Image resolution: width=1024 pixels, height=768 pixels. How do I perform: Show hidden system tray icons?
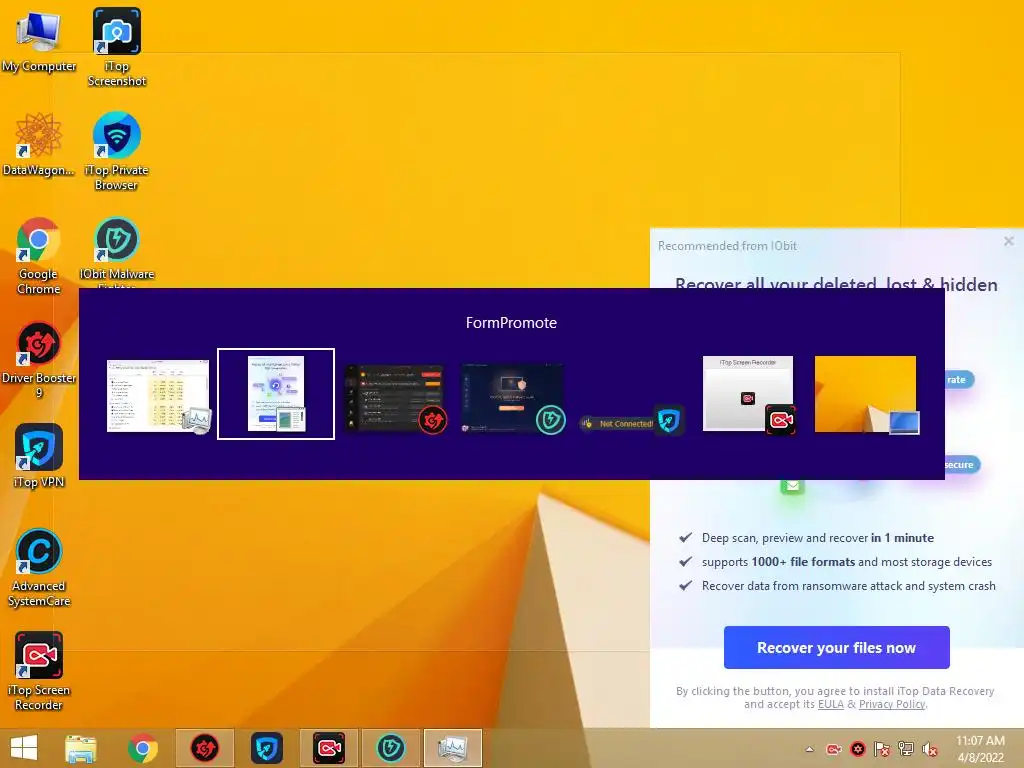point(810,749)
